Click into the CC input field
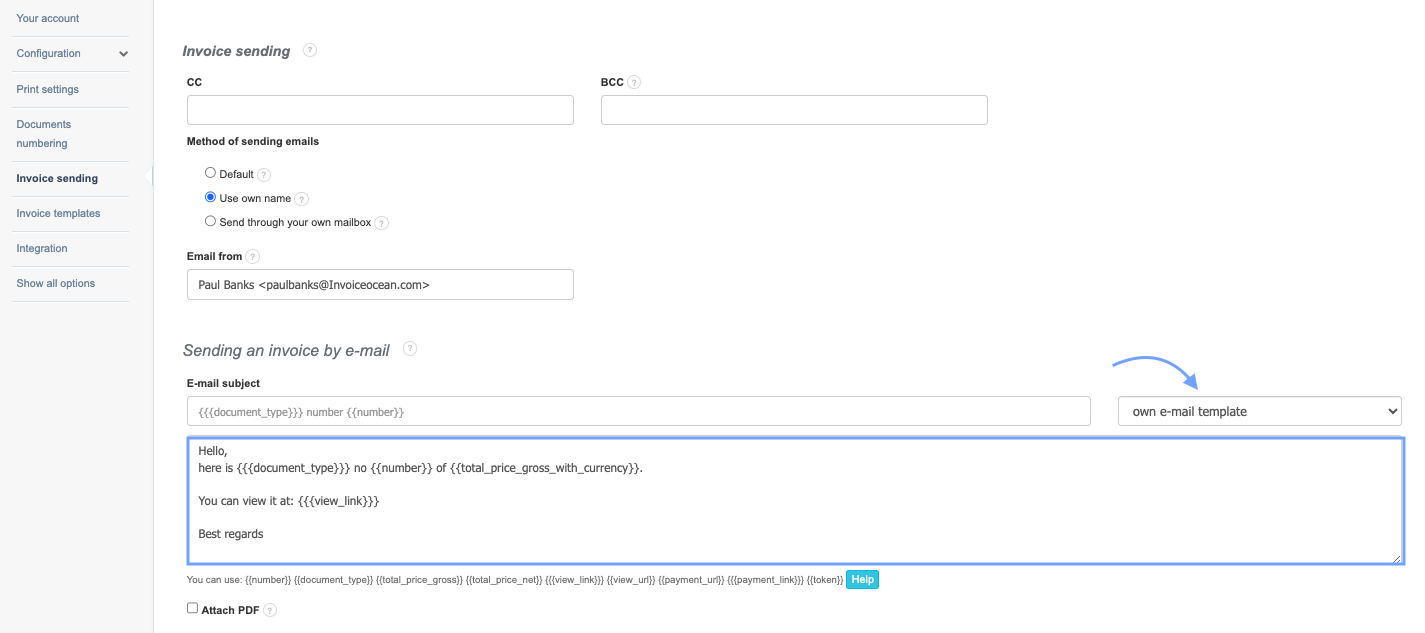 (380, 110)
